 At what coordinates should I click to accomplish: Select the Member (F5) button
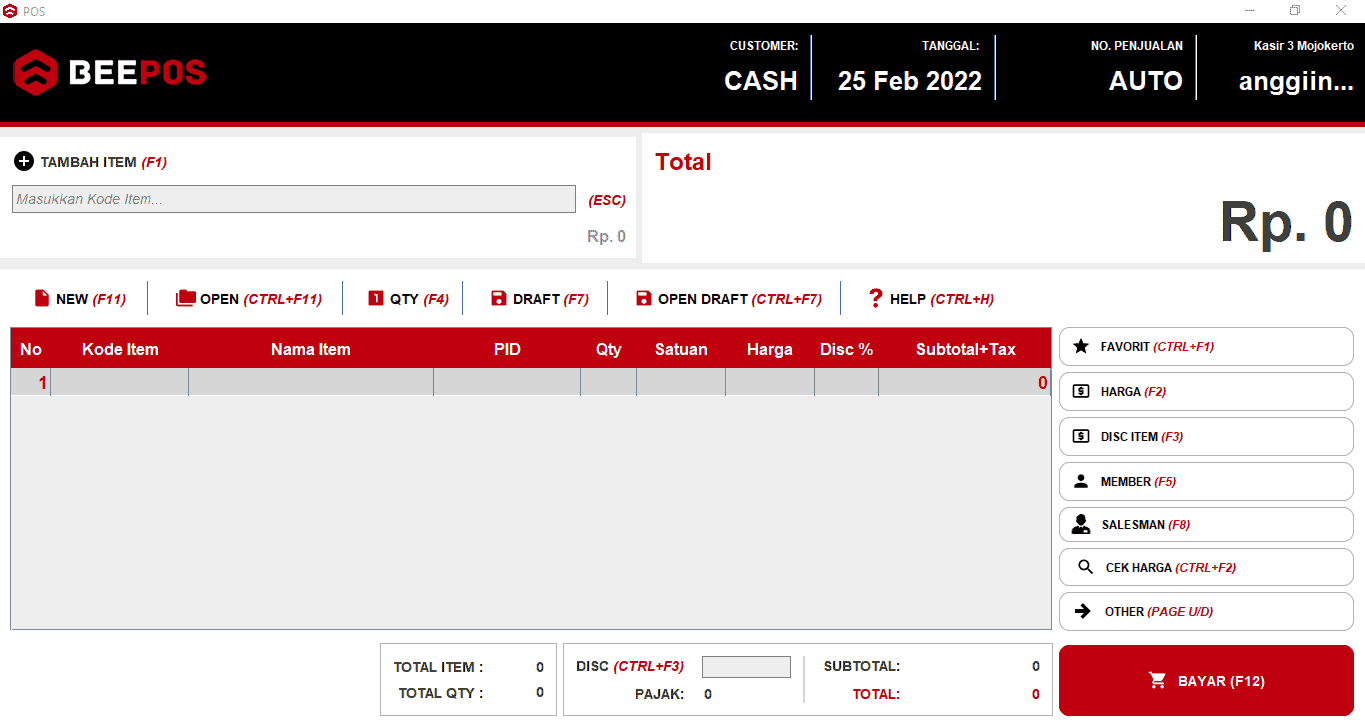1205,482
